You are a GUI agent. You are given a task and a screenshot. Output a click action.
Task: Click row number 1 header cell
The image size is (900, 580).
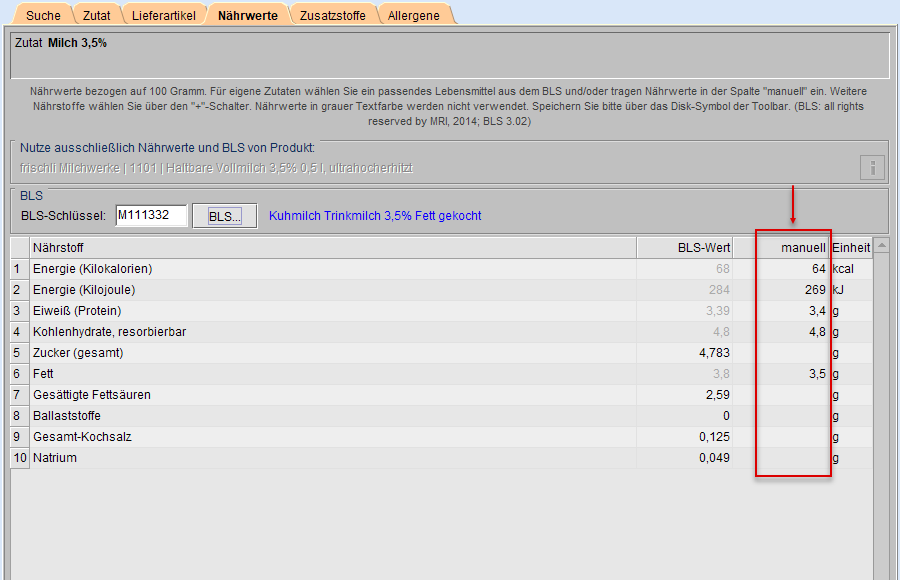(20, 269)
